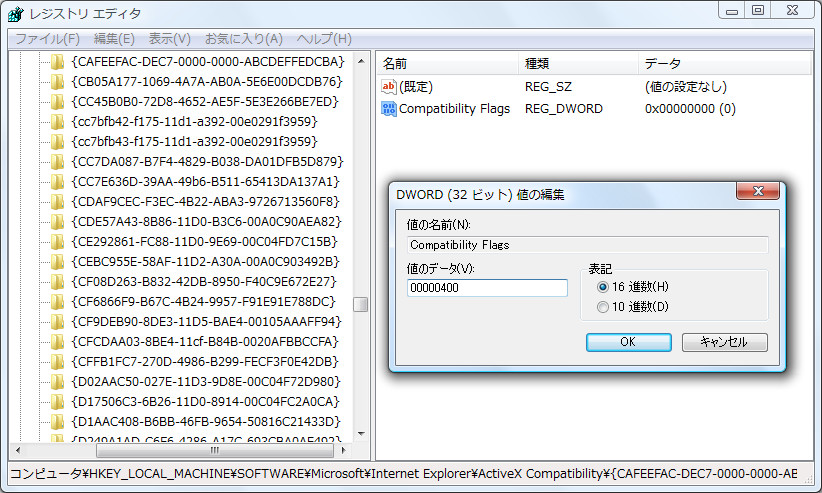
Task: Open the ヘルプ(H) menu
Action: click(324, 39)
